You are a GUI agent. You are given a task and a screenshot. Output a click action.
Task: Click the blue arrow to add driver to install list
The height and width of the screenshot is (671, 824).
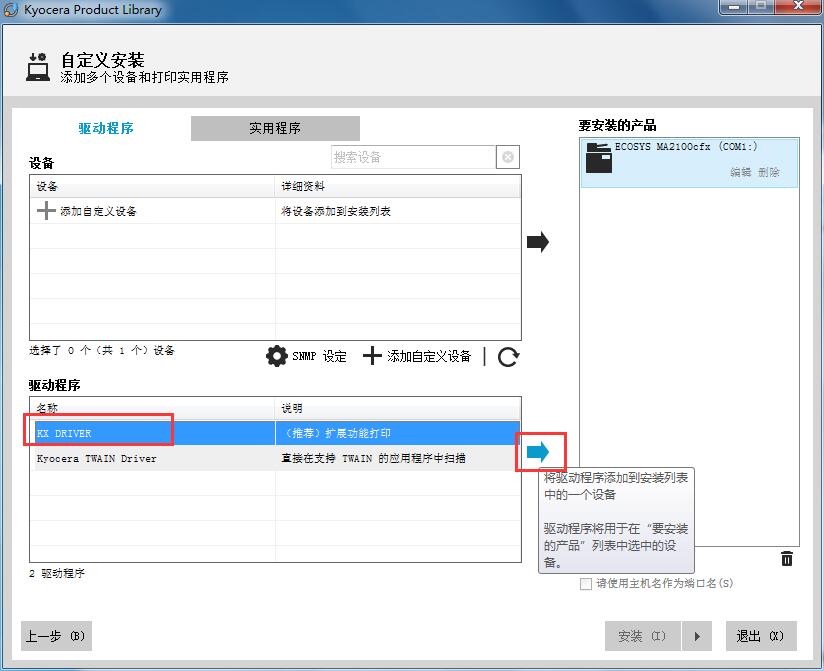tap(538, 451)
